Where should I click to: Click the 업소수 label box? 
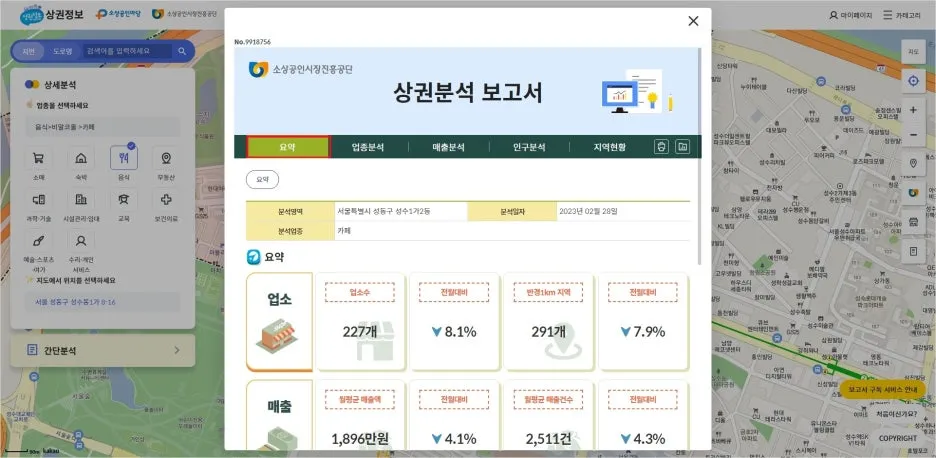360,292
